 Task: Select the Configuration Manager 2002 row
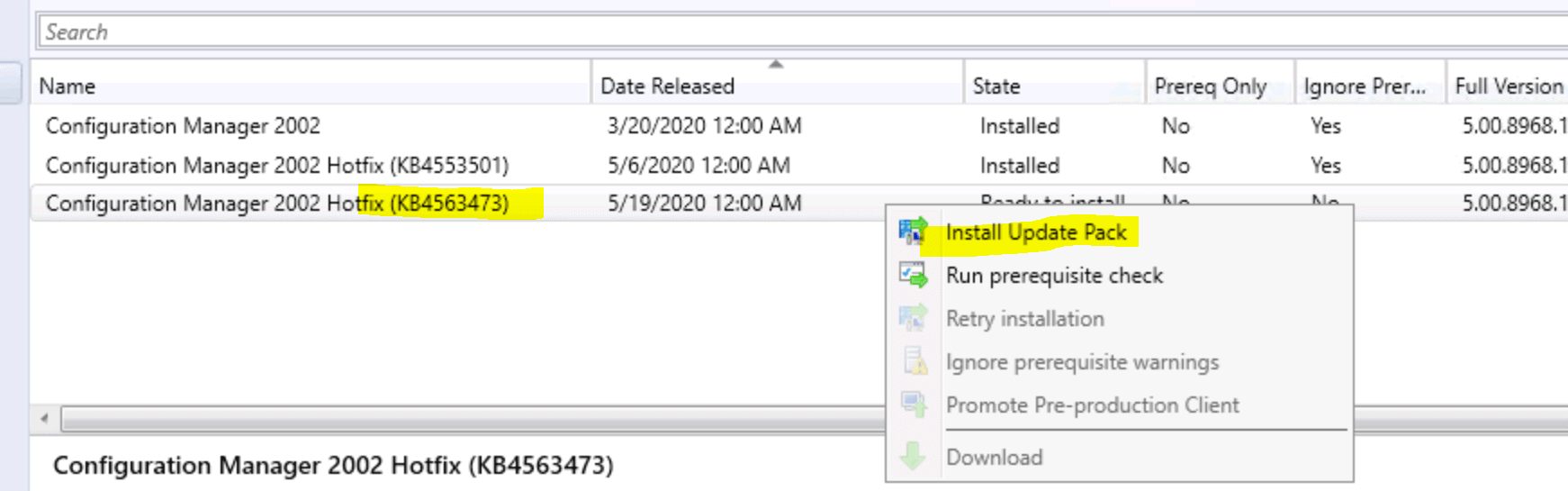coord(799,126)
